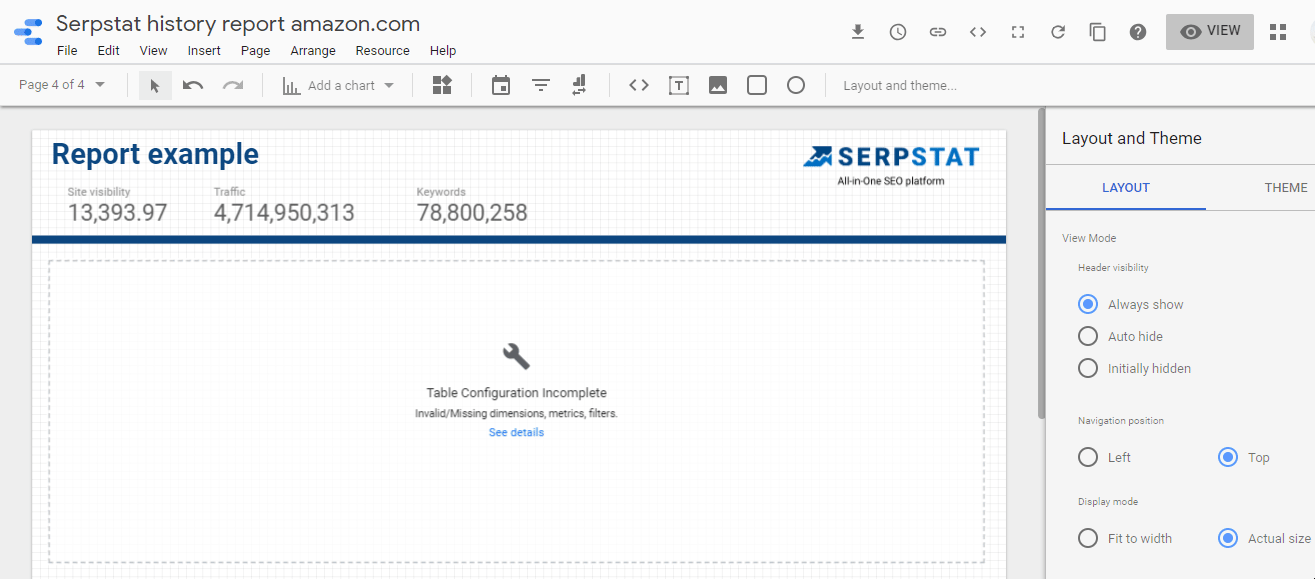1315x579 pixels.
Task: Open the Page menu
Action: click(255, 51)
